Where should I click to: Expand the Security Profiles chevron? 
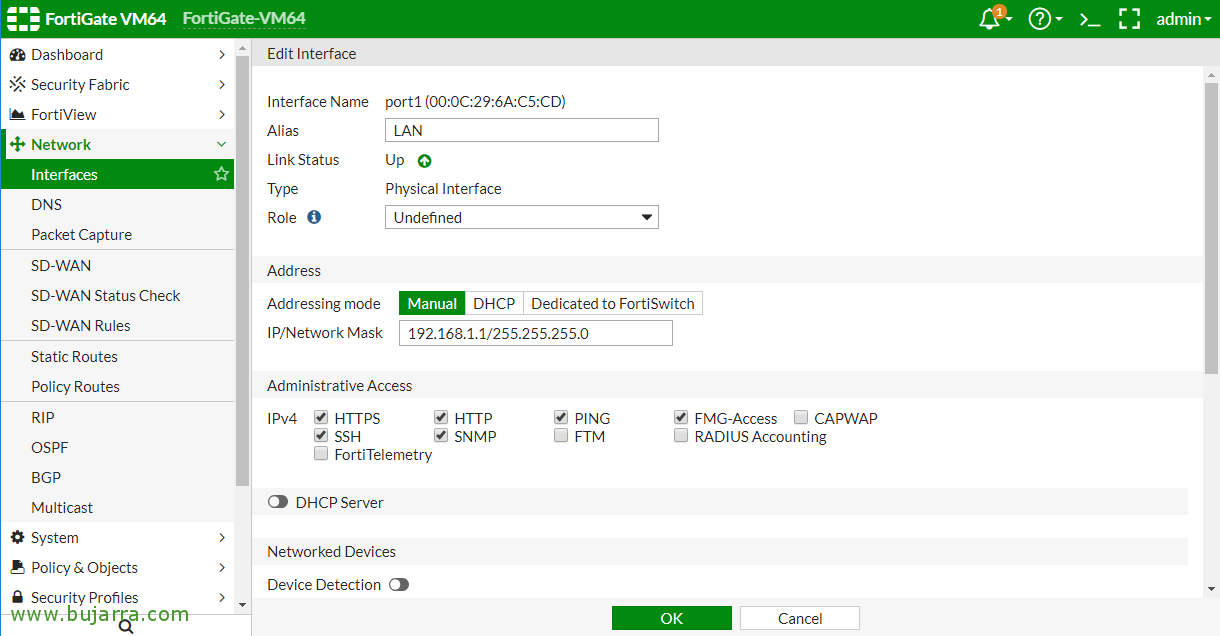point(222,598)
